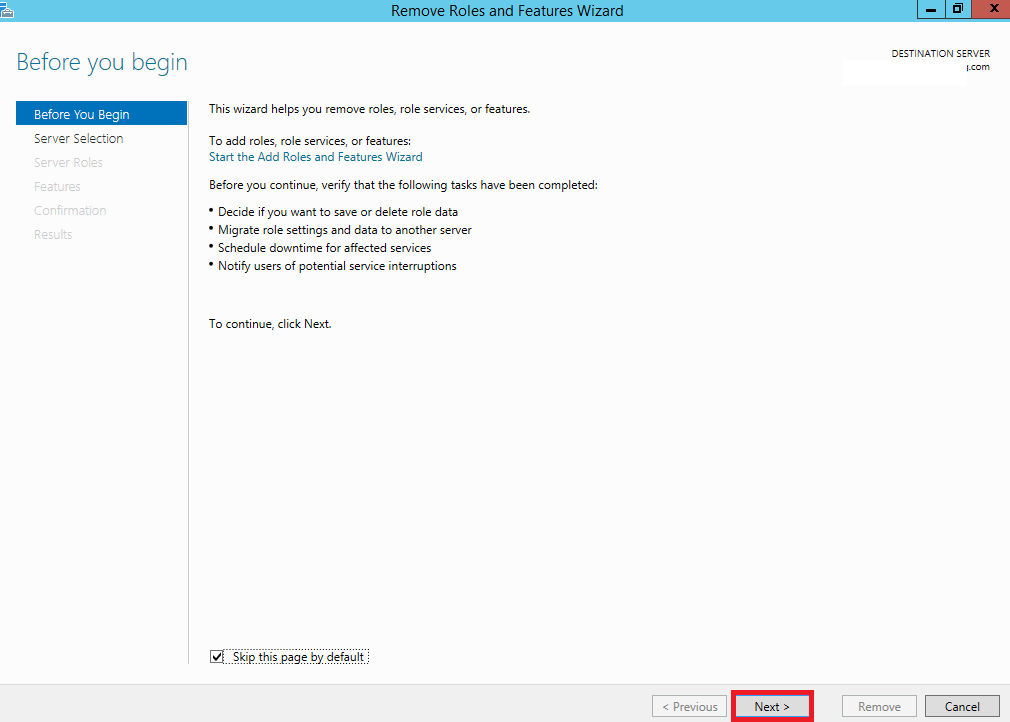Click the Remove Roles and Features Wizard title bar
This screenshot has height=722, width=1010.
click(x=505, y=10)
